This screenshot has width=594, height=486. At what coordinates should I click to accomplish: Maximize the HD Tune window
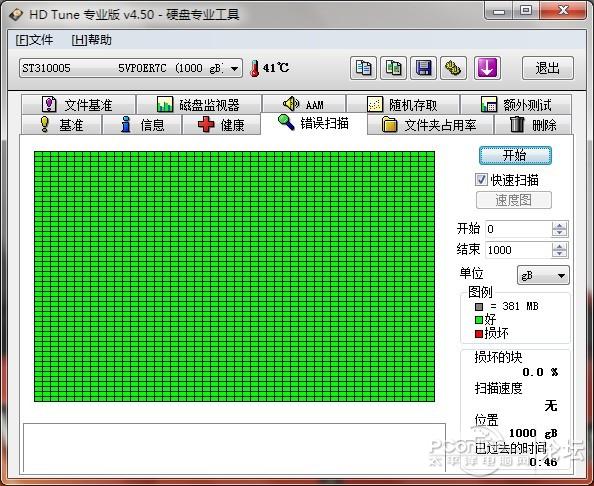click(526, 11)
